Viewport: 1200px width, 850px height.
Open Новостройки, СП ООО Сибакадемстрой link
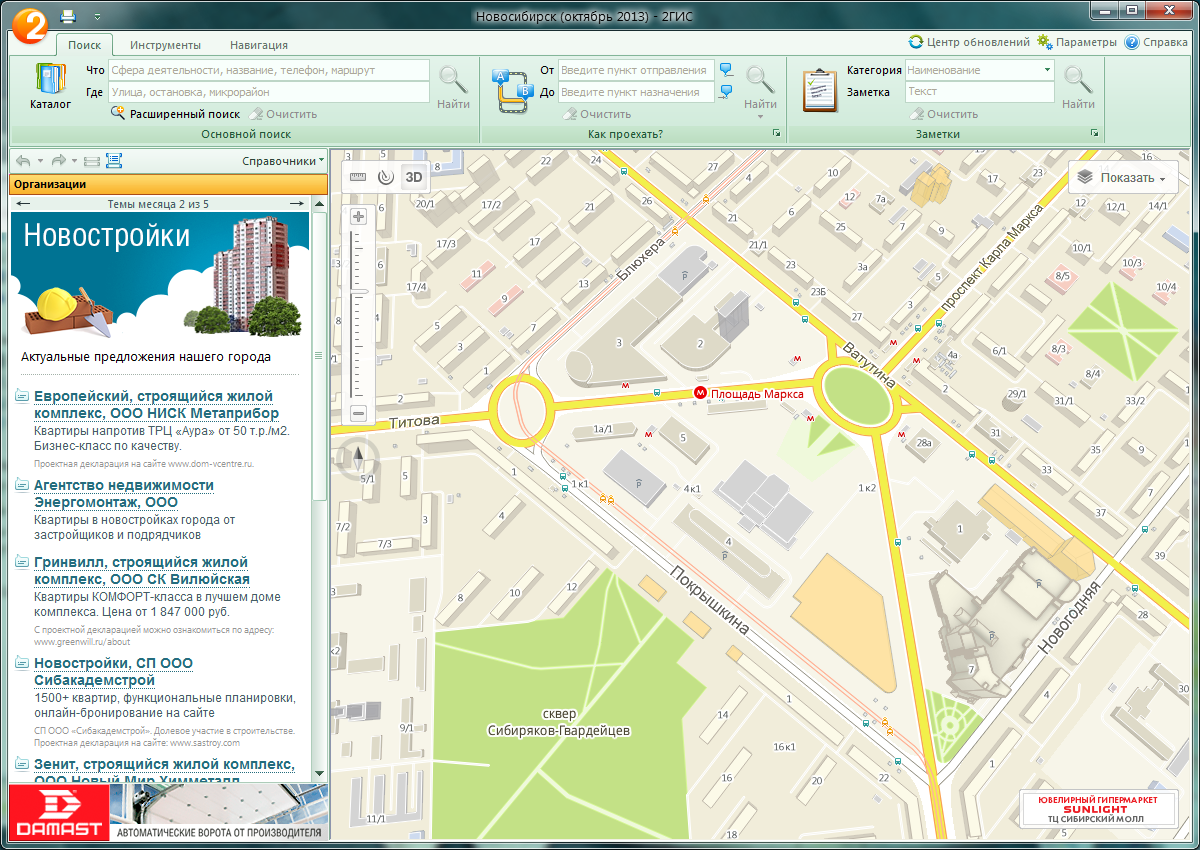click(113, 671)
